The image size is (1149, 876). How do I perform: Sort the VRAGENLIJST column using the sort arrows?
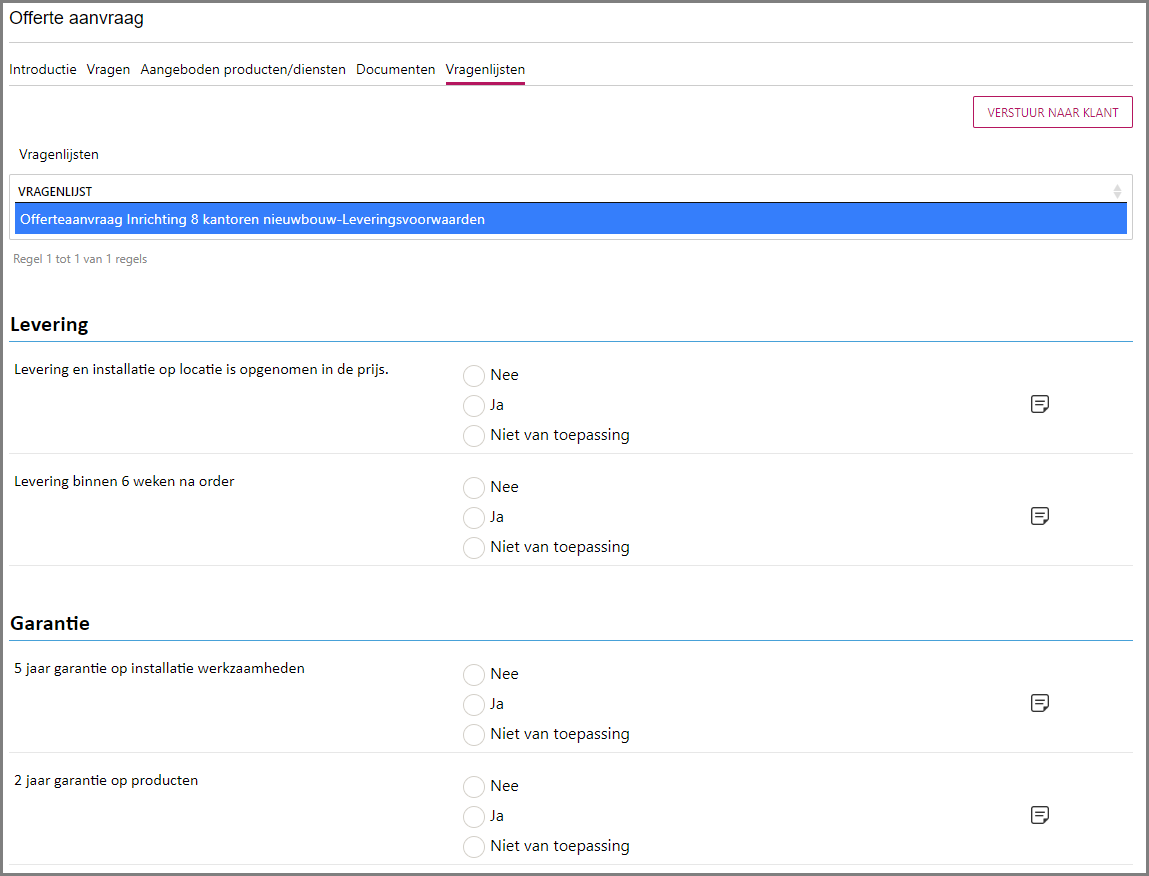pos(1117,191)
